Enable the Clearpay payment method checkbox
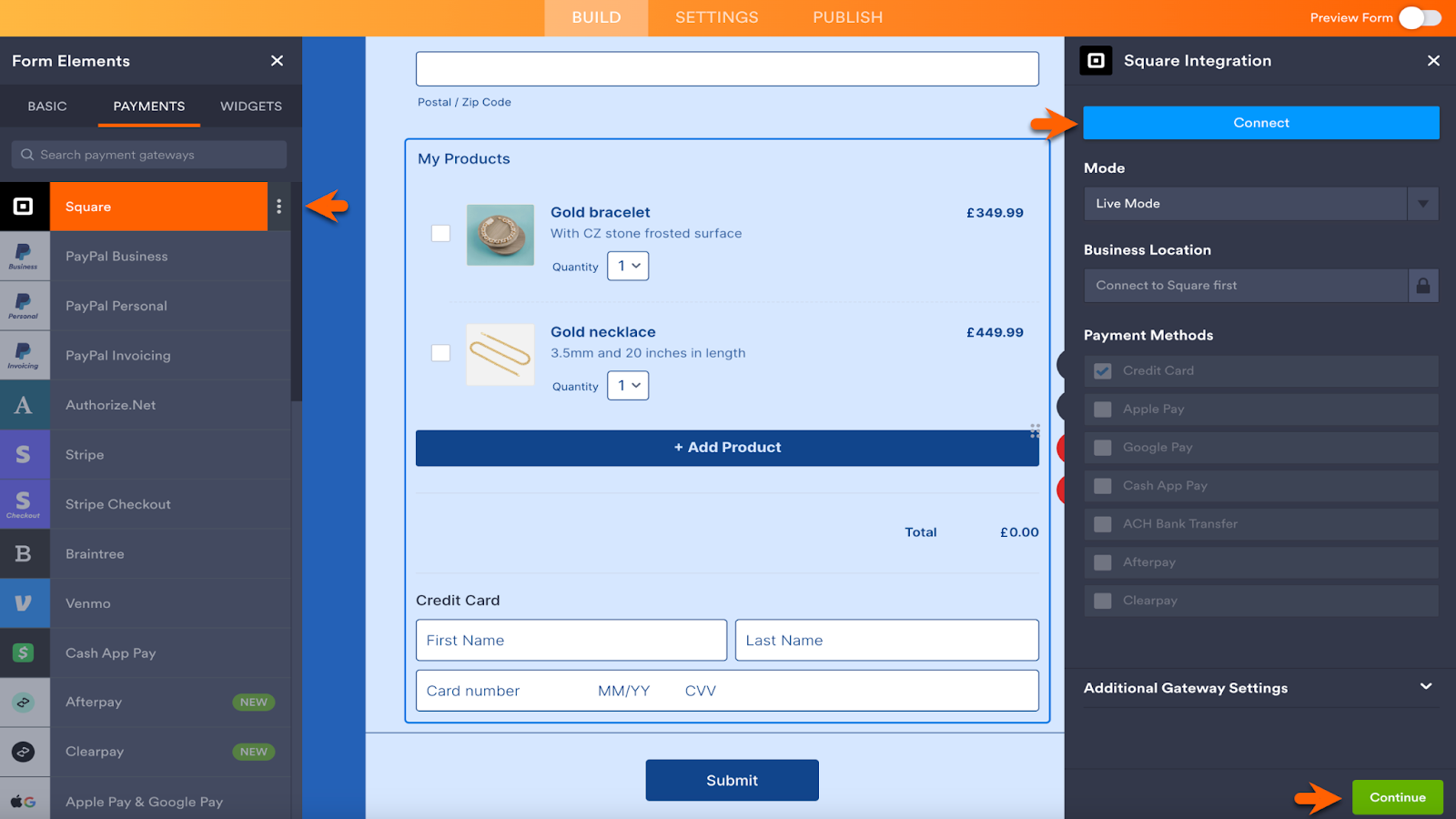This screenshot has height=819, width=1456. point(1103,601)
